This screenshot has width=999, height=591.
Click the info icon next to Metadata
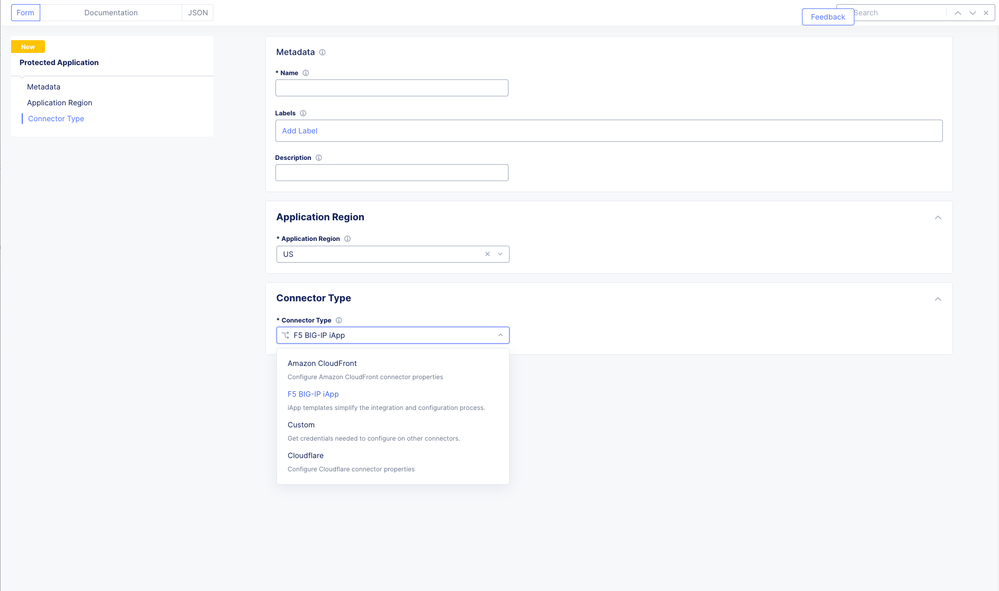[322, 52]
